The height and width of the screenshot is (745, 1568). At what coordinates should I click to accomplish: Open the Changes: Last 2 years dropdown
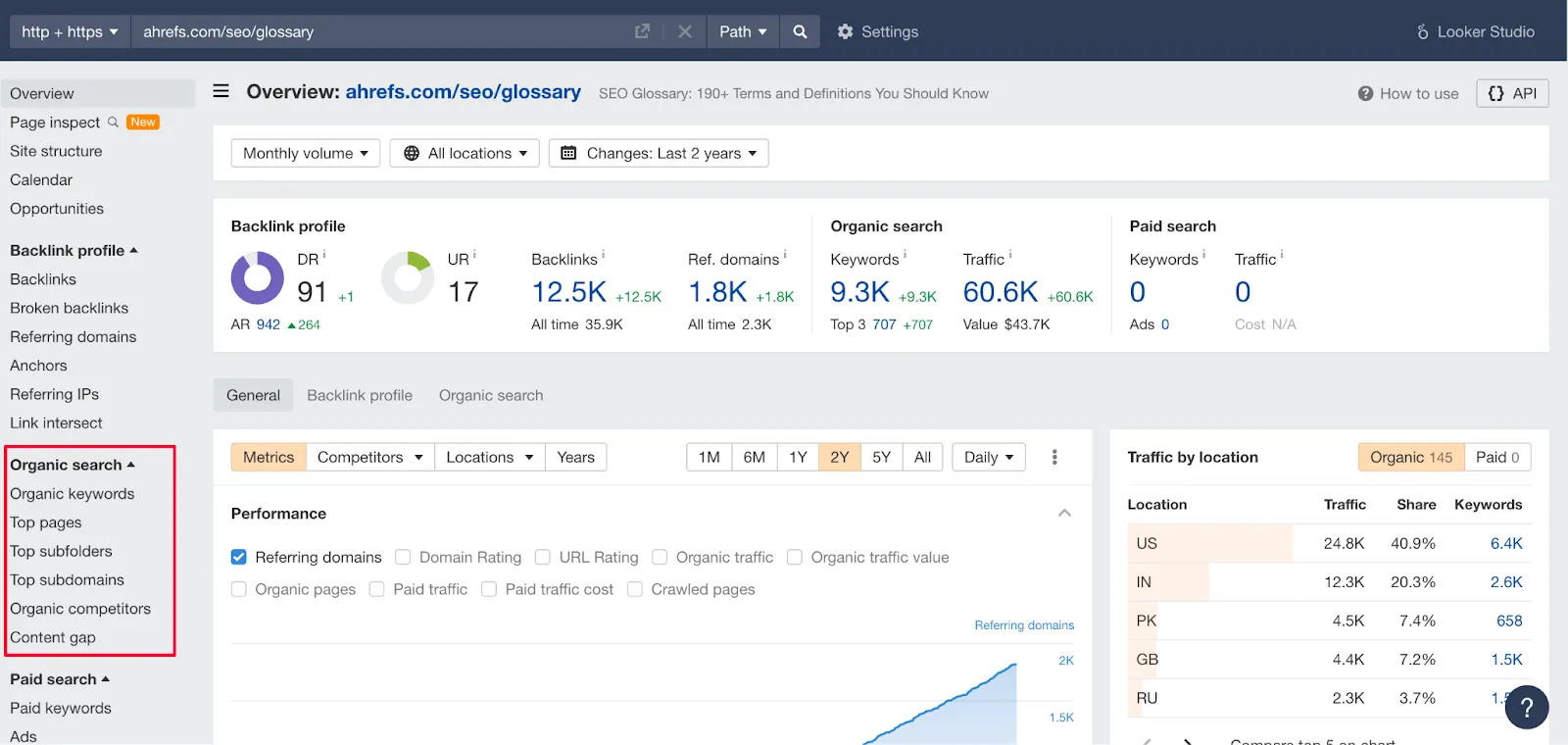coord(659,153)
